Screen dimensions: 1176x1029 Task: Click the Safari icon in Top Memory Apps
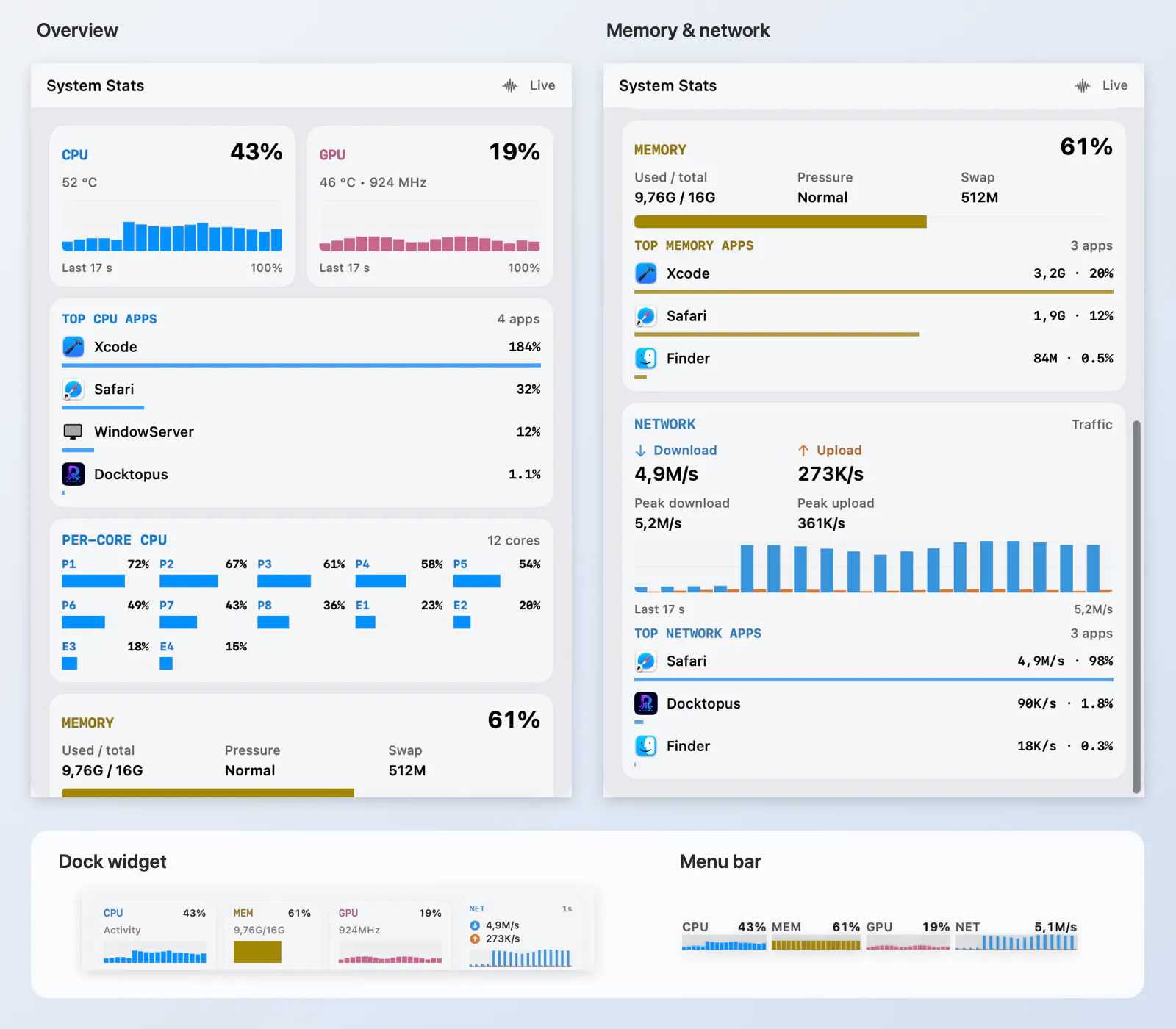(646, 316)
